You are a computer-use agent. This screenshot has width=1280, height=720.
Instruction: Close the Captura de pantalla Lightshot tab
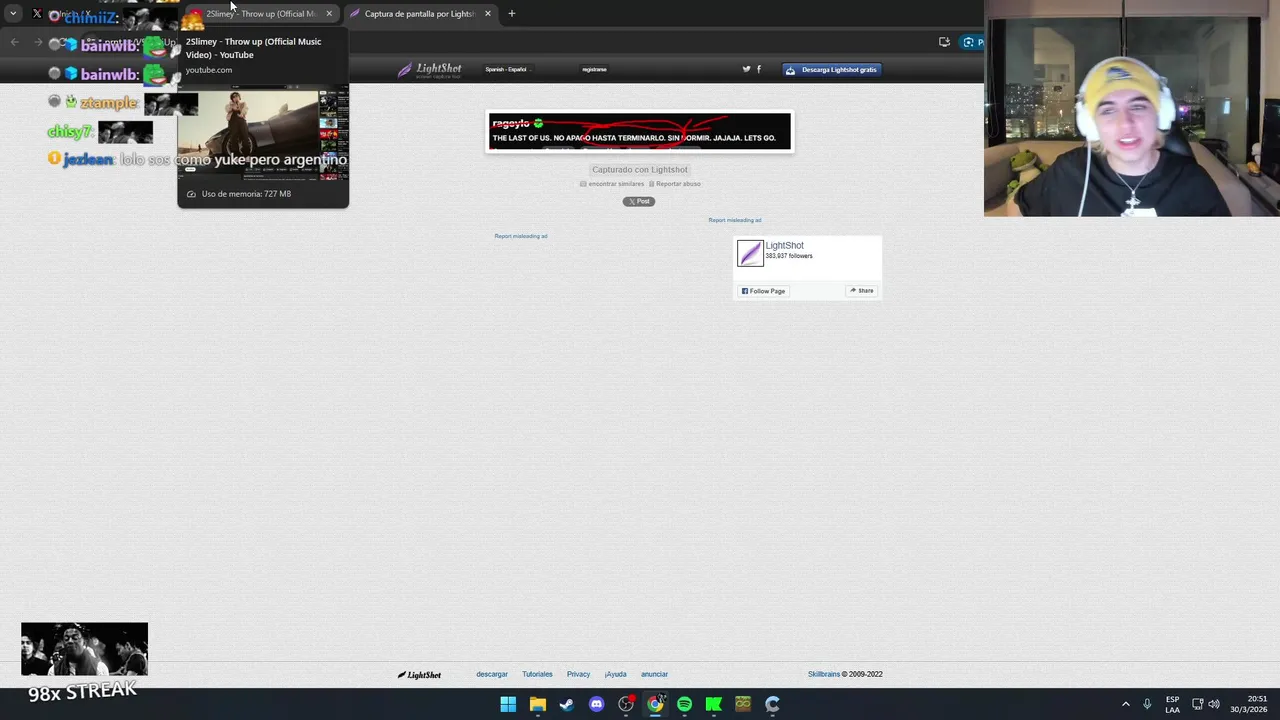(x=488, y=14)
